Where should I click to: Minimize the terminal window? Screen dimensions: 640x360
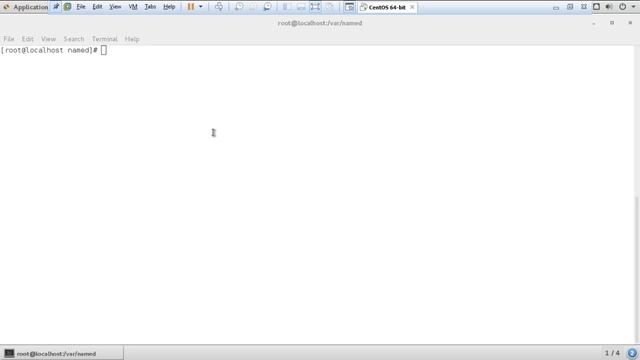pos(594,23)
